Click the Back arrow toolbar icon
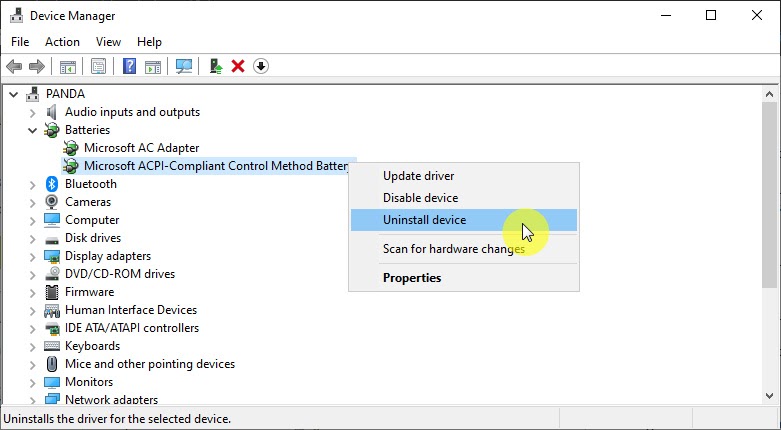781x430 pixels. click(14, 66)
